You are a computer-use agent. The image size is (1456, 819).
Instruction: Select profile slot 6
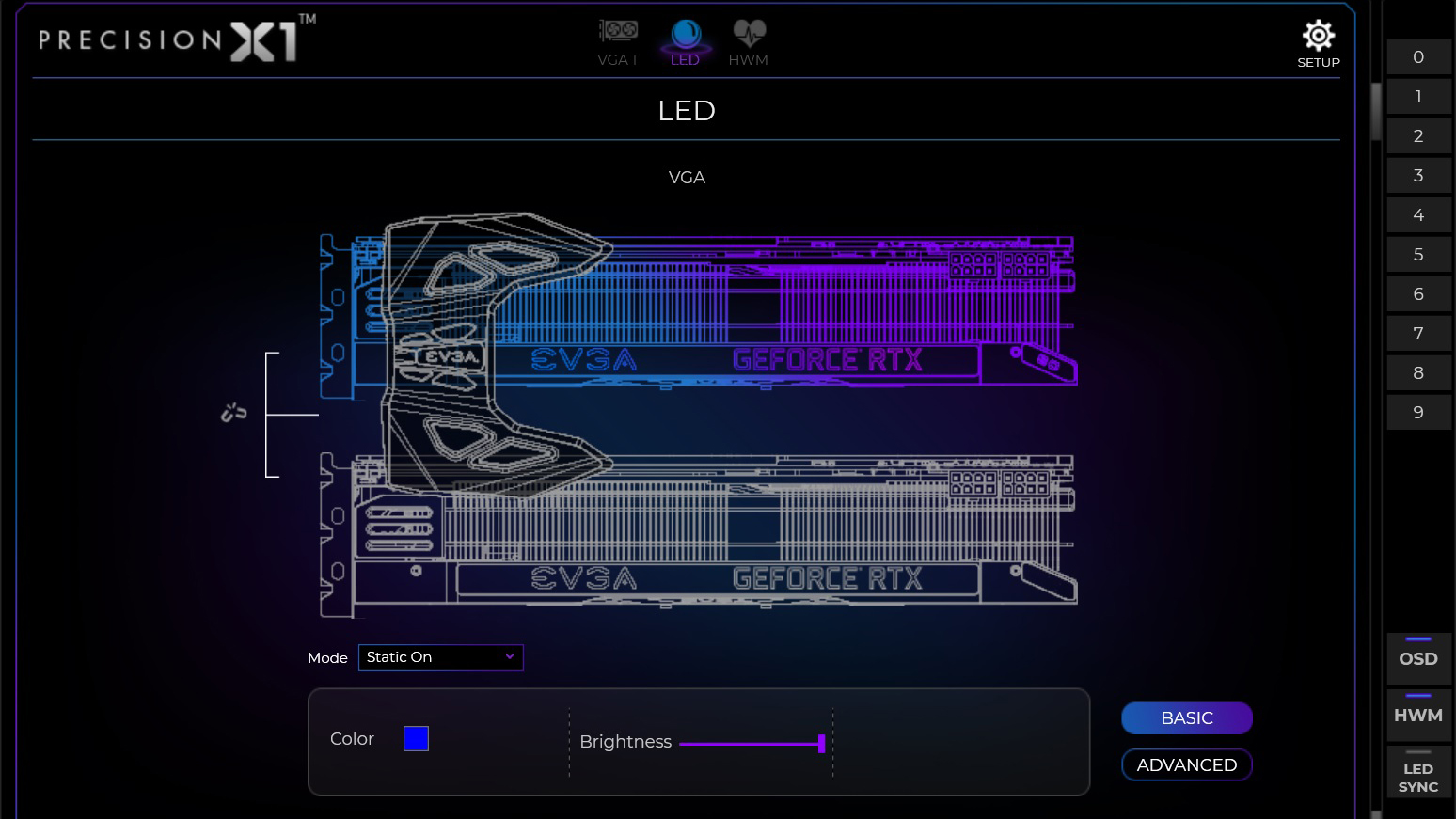[x=1418, y=294]
